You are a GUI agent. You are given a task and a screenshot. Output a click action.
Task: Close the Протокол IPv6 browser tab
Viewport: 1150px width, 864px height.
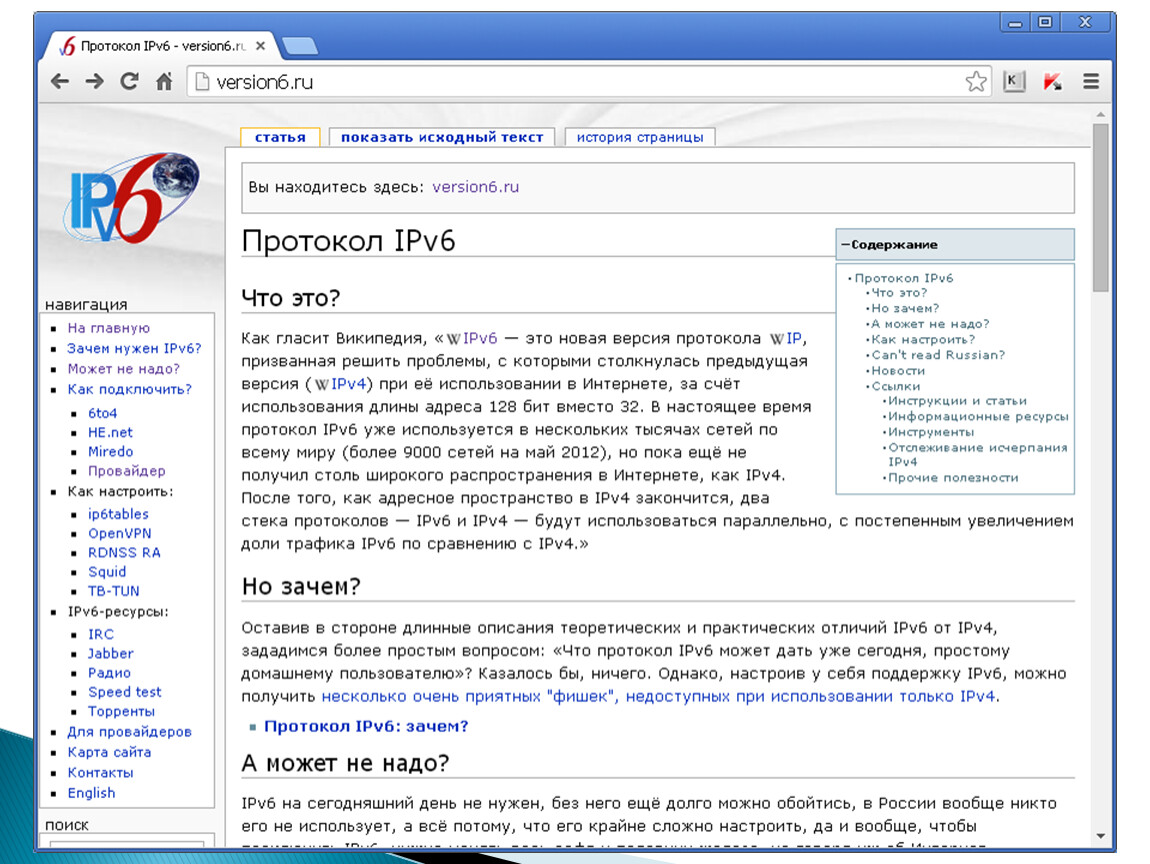click(261, 46)
